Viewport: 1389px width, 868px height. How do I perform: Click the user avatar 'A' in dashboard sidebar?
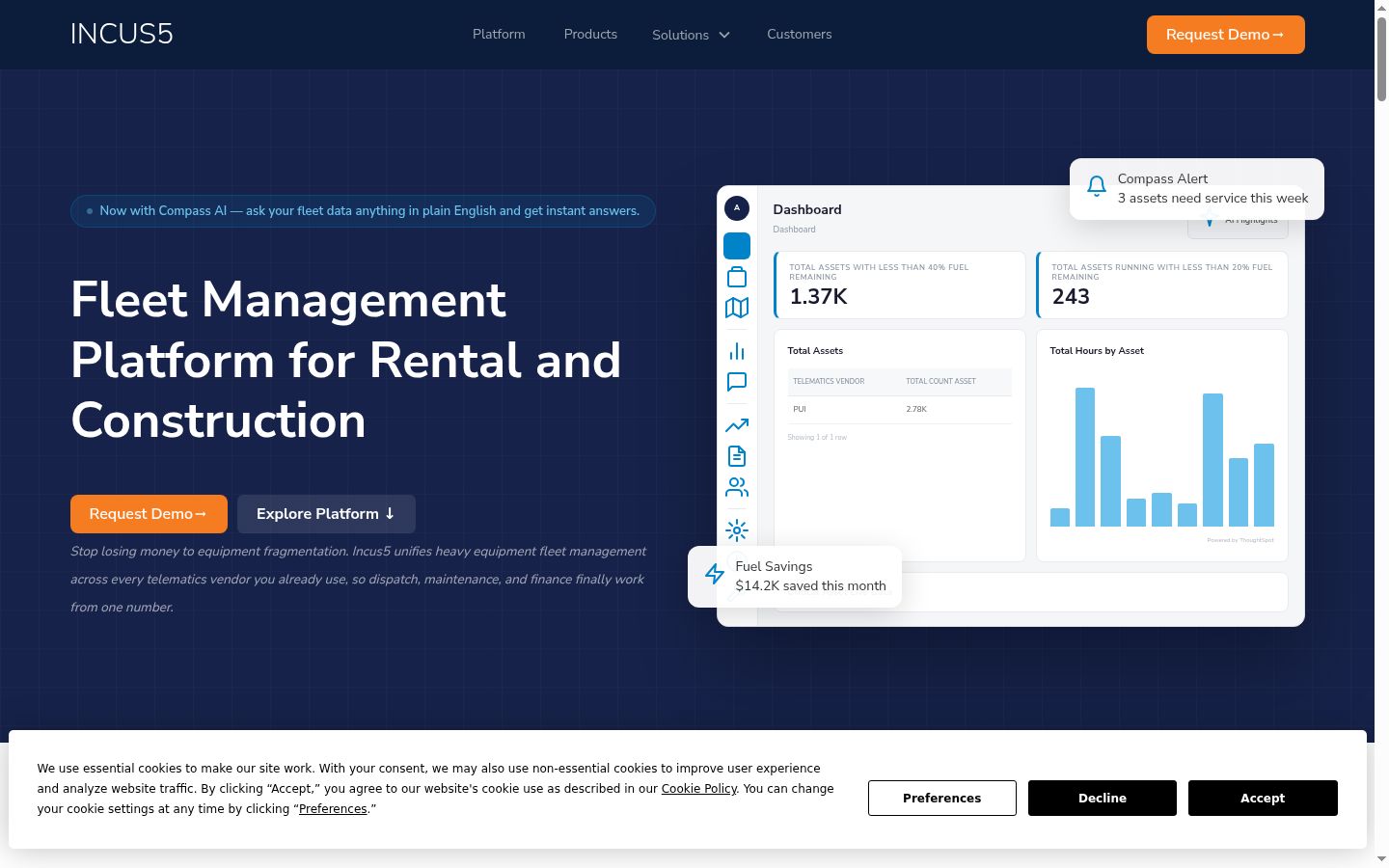click(x=737, y=207)
